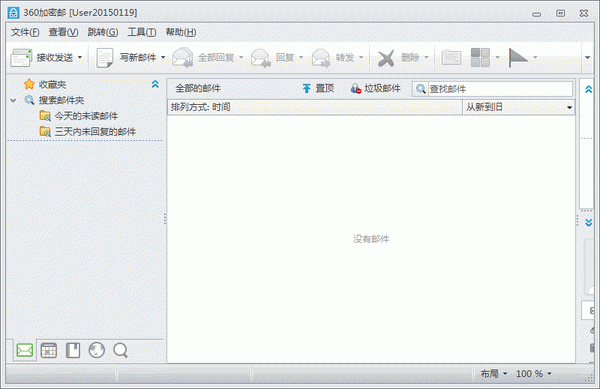Viewport: 600px width, 389px height.
Task: Open the search view magnifier icon
Action: coord(121,350)
